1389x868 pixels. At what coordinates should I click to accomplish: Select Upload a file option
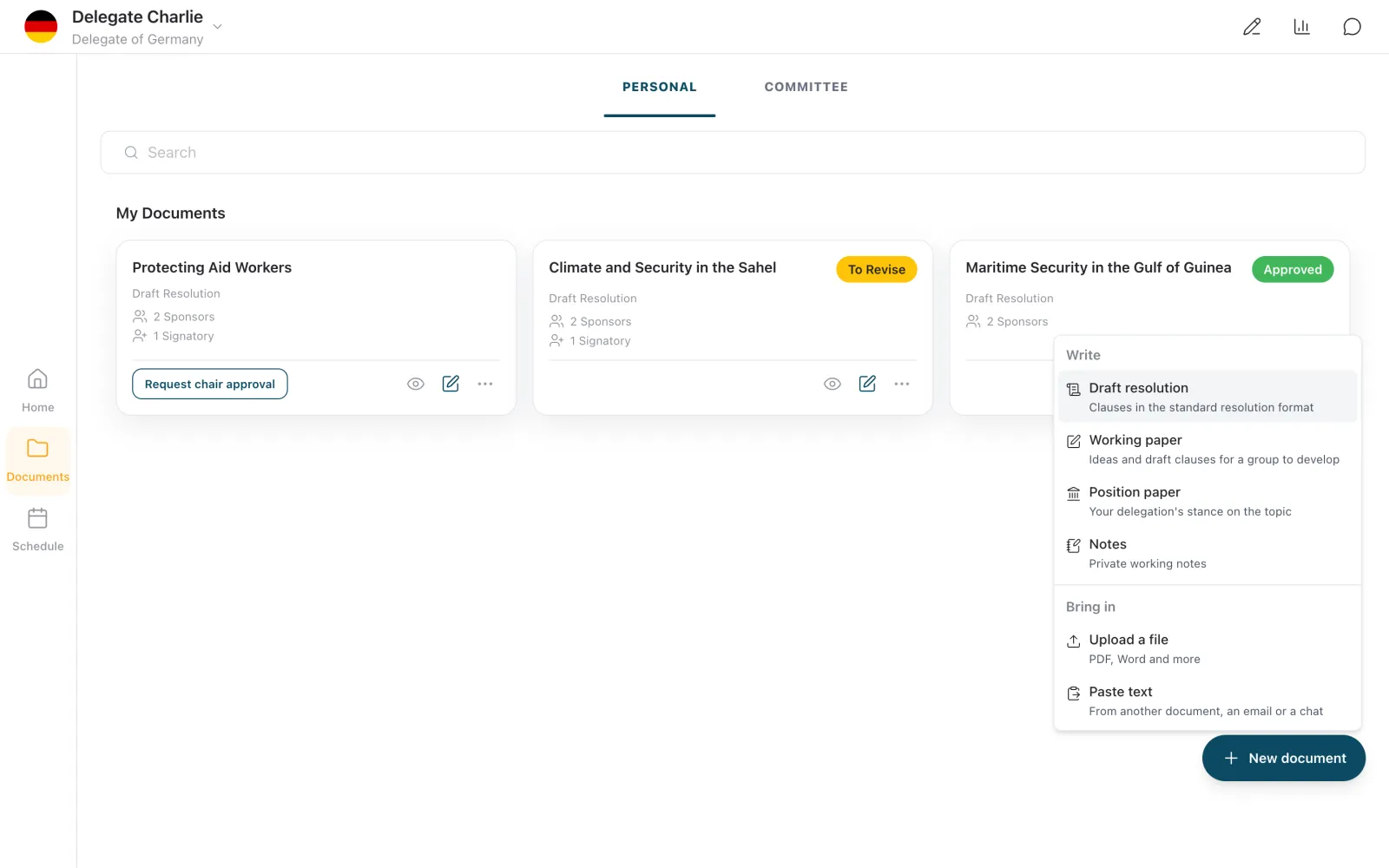click(1208, 648)
